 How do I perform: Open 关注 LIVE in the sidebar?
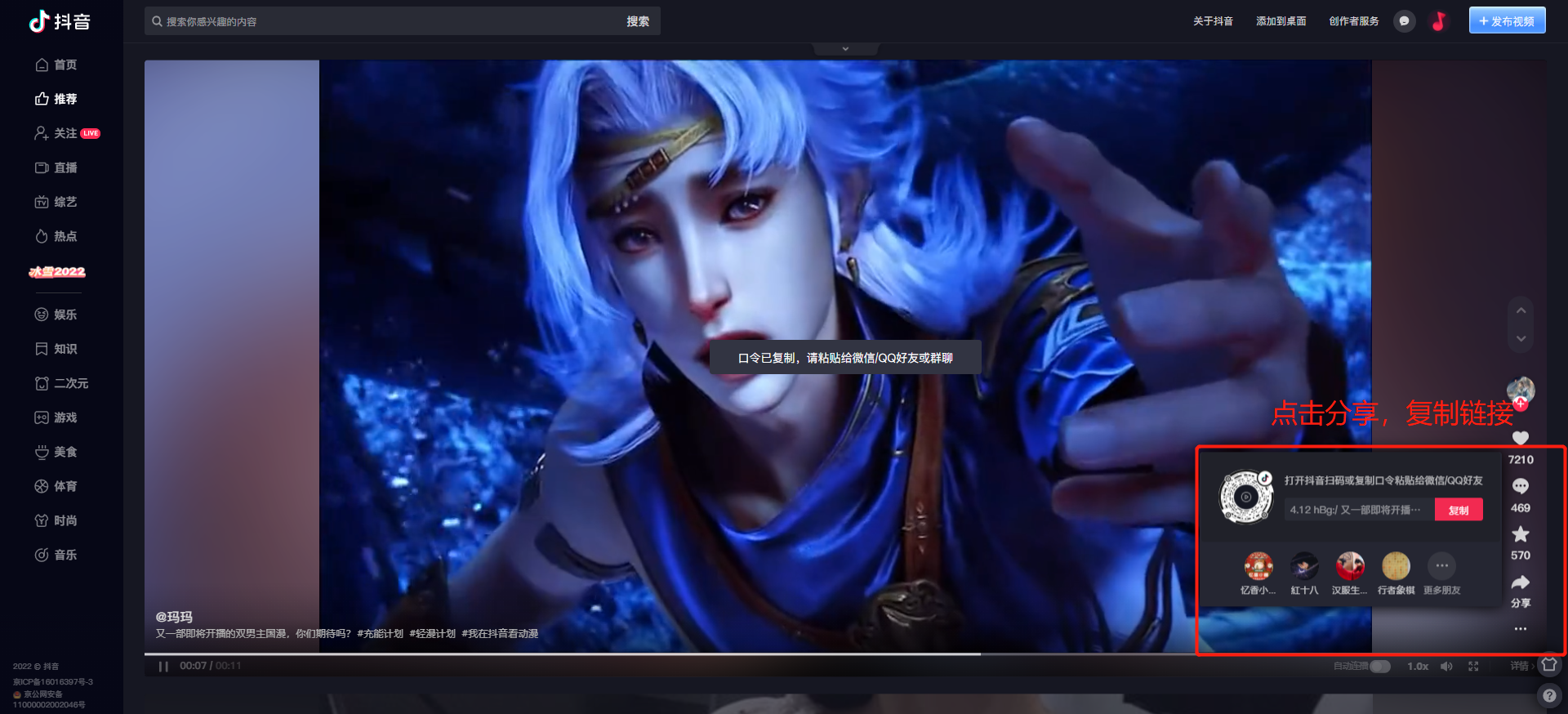(67, 133)
